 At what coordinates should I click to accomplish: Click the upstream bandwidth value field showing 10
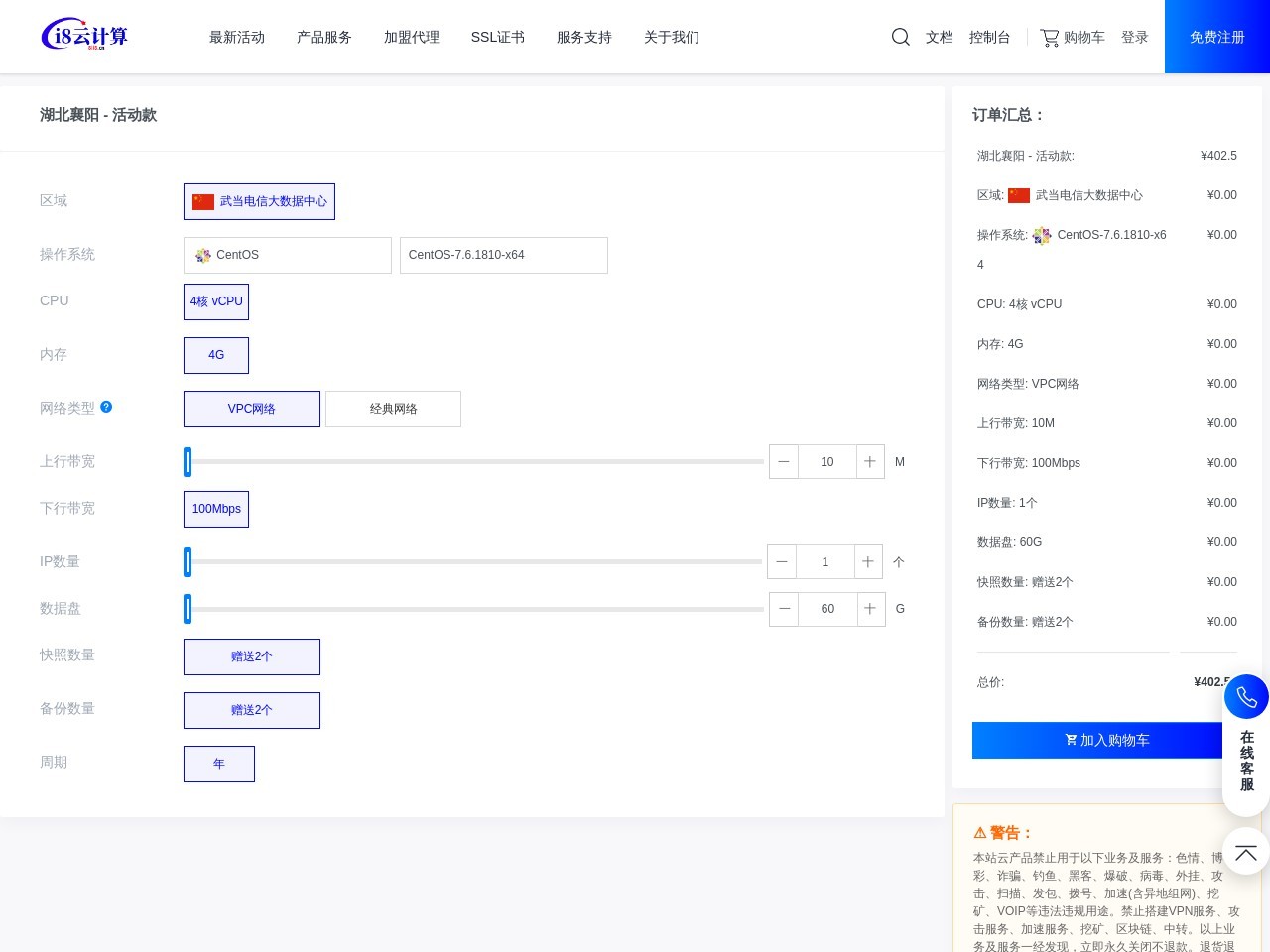click(x=827, y=461)
